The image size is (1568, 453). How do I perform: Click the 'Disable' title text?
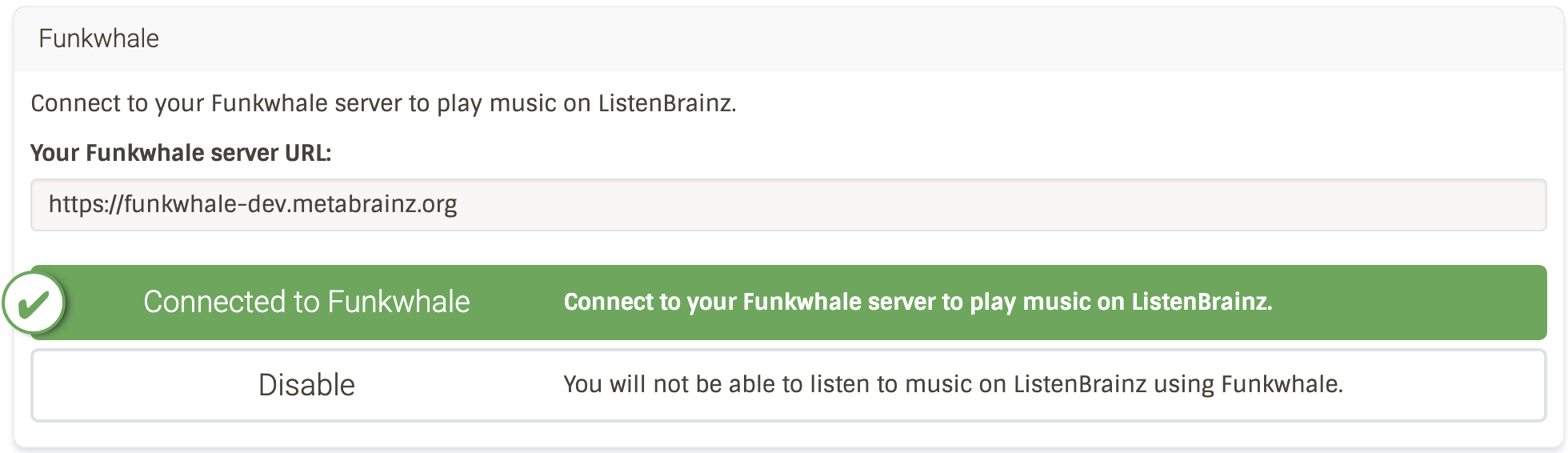306,385
